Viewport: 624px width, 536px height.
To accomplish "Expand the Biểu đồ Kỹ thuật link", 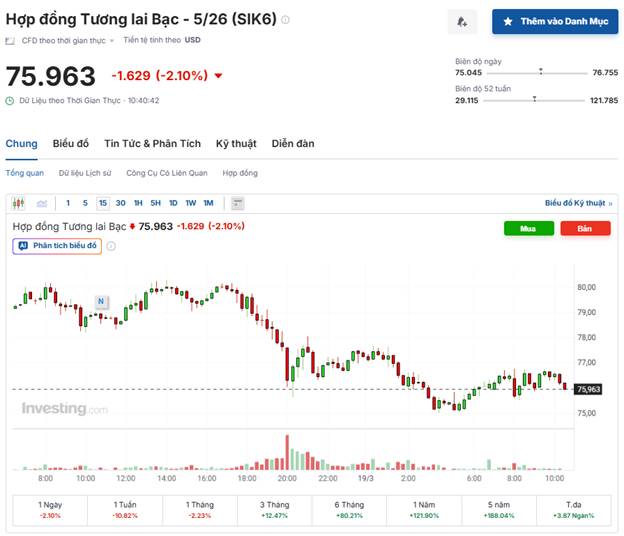I will coord(578,203).
